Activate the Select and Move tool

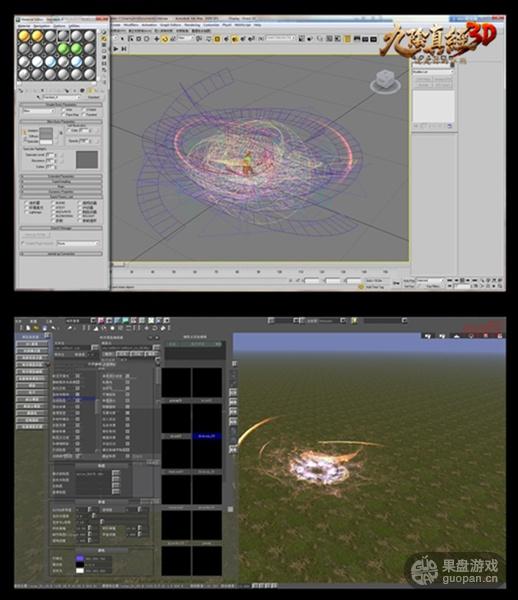(x=156, y=39)
